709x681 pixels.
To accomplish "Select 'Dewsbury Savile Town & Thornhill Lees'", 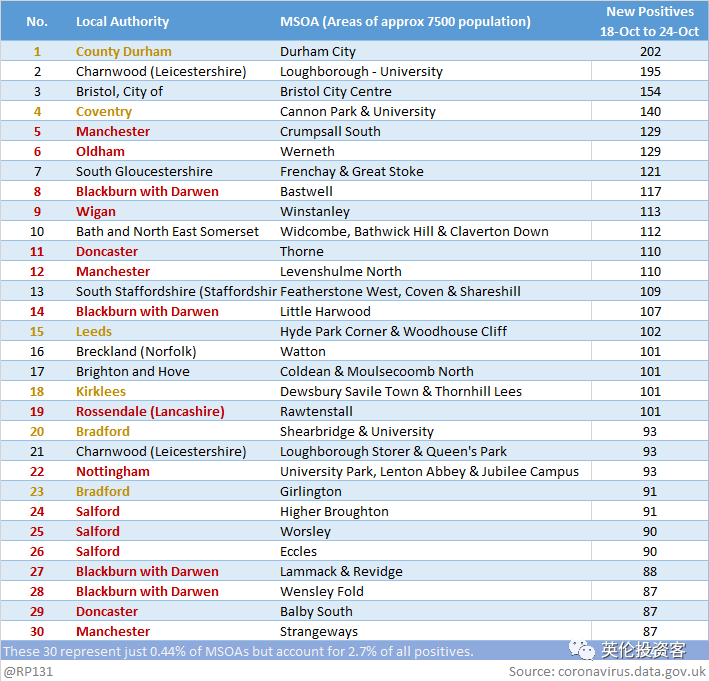I will [400, 391].
